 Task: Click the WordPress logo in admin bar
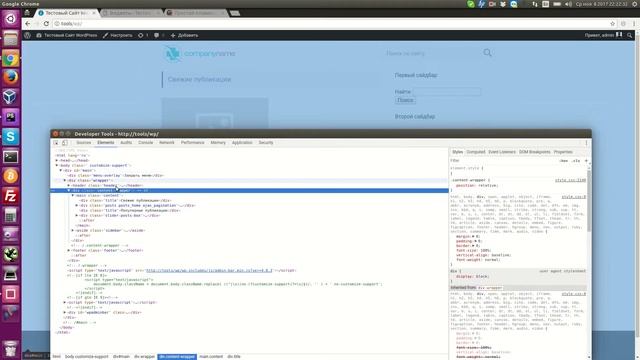(27, 36)
